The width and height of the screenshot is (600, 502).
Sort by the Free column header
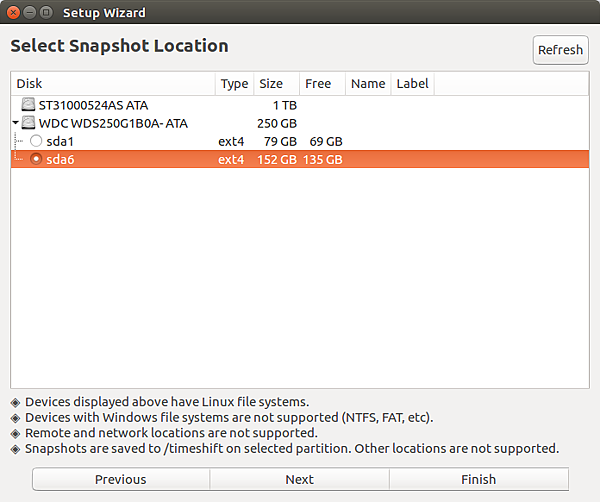tap(323, 83)
